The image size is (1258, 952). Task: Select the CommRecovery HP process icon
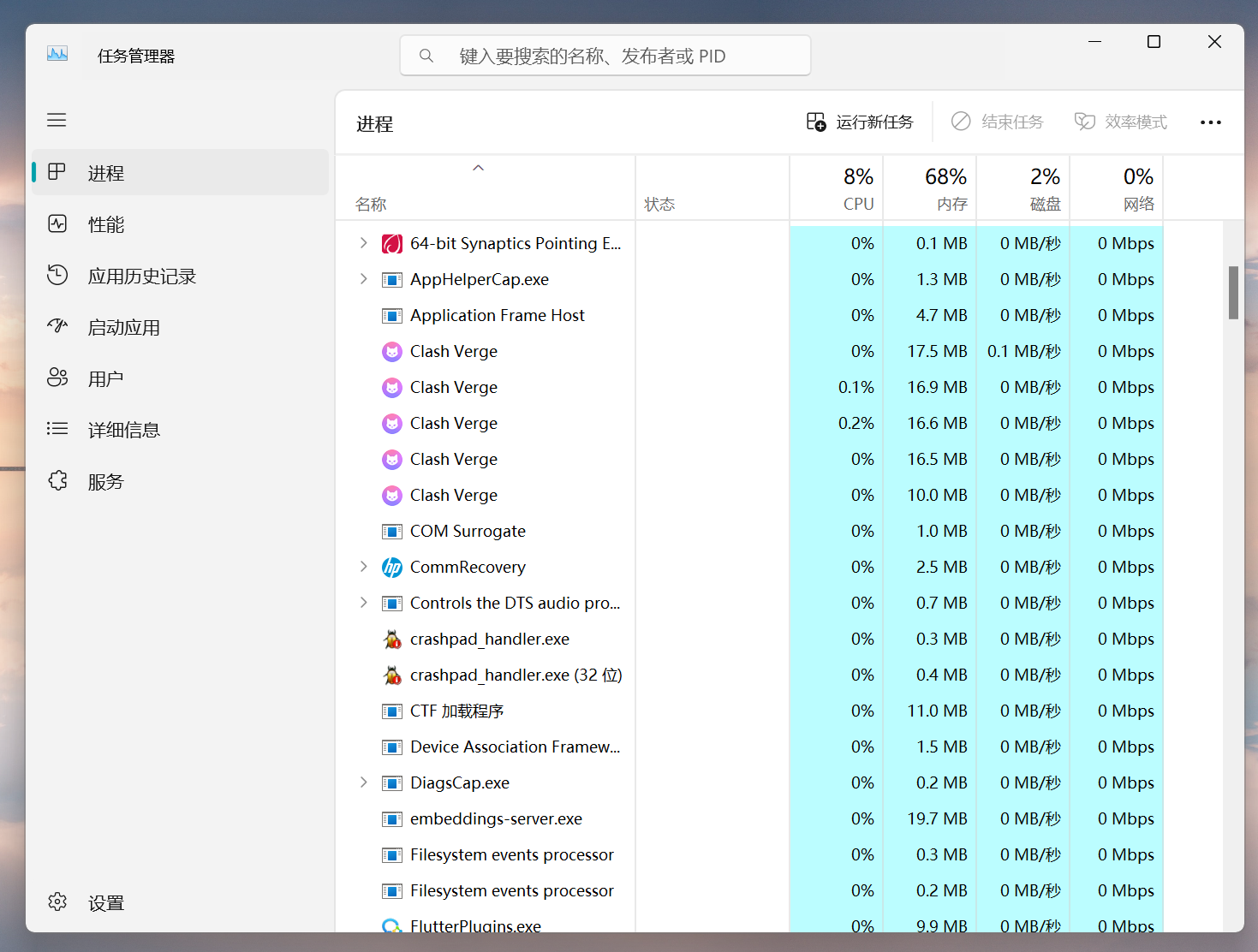tap(392, 567)
